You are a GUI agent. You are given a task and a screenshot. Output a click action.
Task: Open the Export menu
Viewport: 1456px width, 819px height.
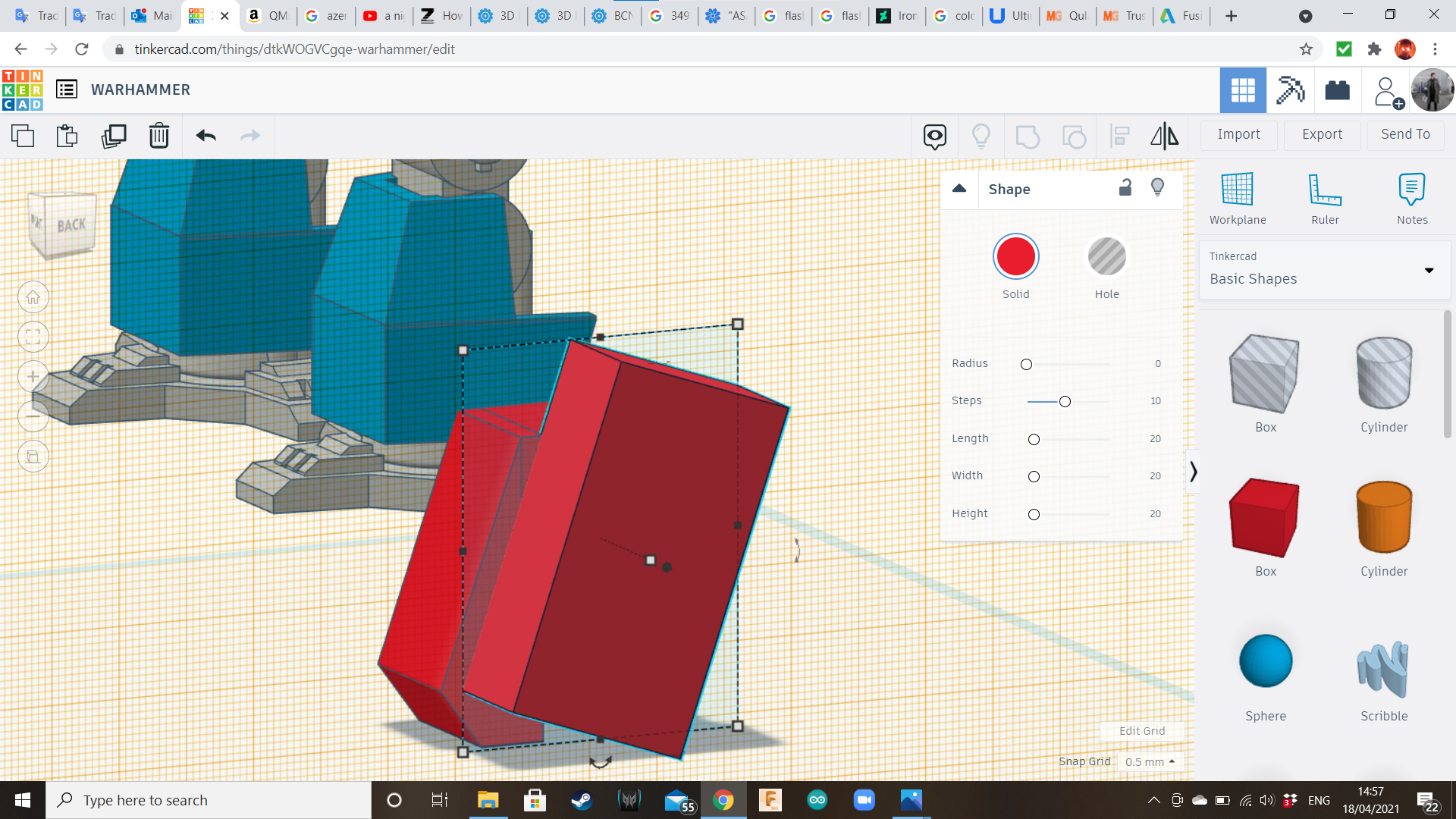pyautogui.click(x=1322, y=134)
